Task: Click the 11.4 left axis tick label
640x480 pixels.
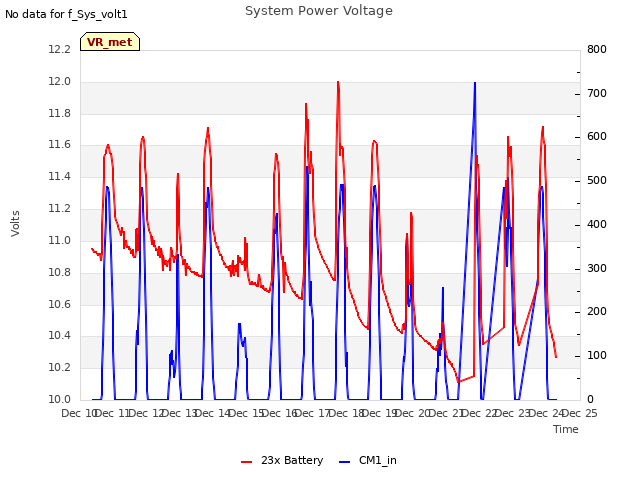Action: coord(60,176)
